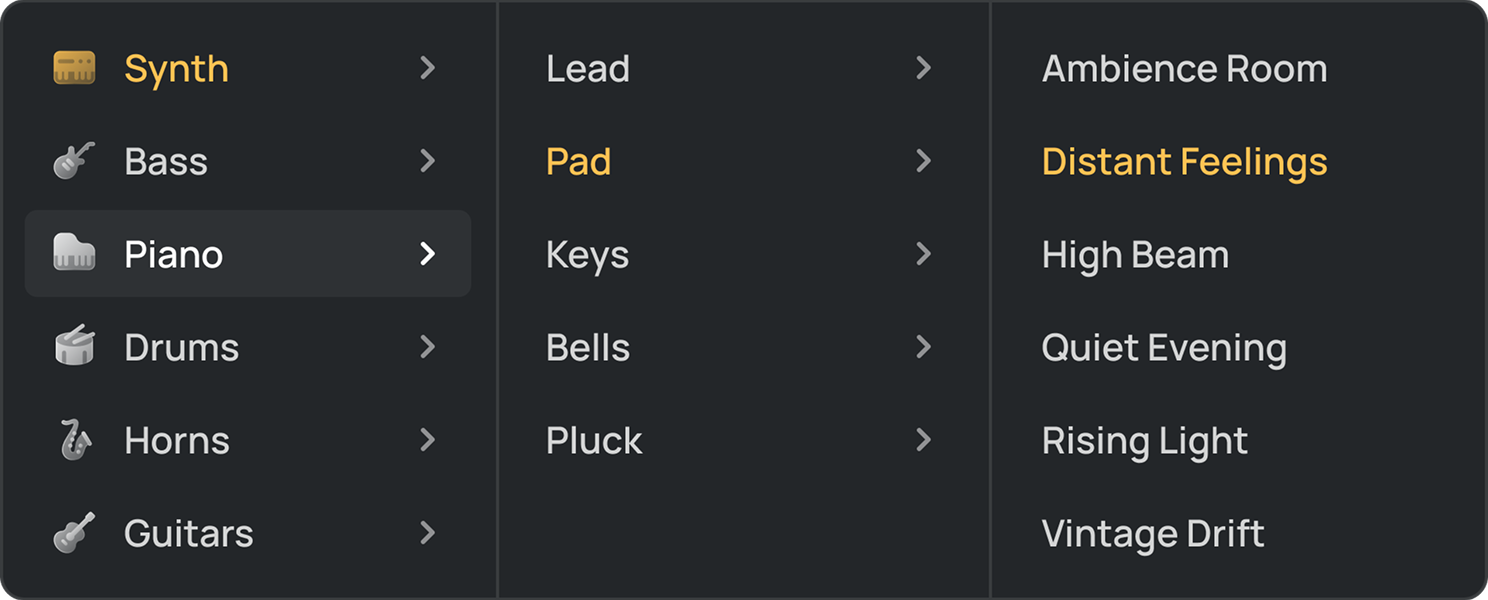Load the Distant Feelings preset
The height and width of the screenshot is (600, 1488).
(1184, 161)
